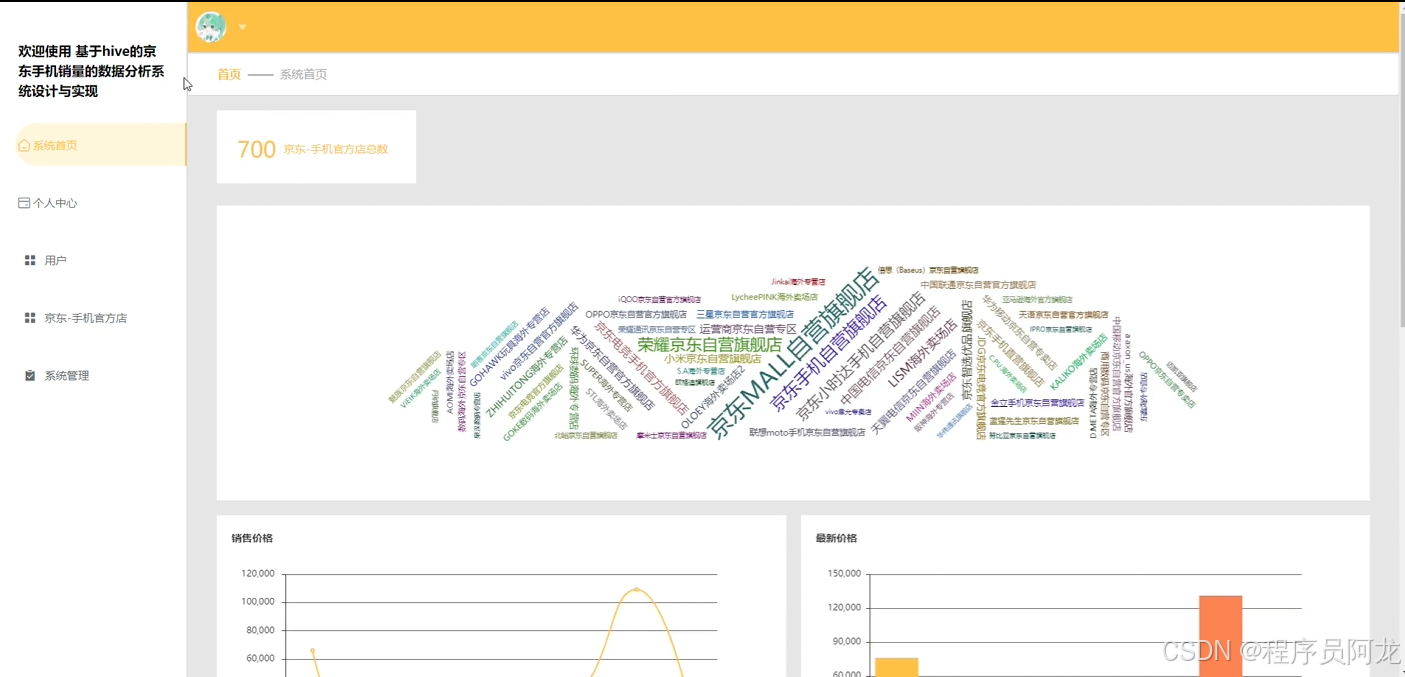Click 倍思（Baseus）京东自营旗舰店 in the word cloud
Screen dimensions: 1405x677
[x=928, y=270]
